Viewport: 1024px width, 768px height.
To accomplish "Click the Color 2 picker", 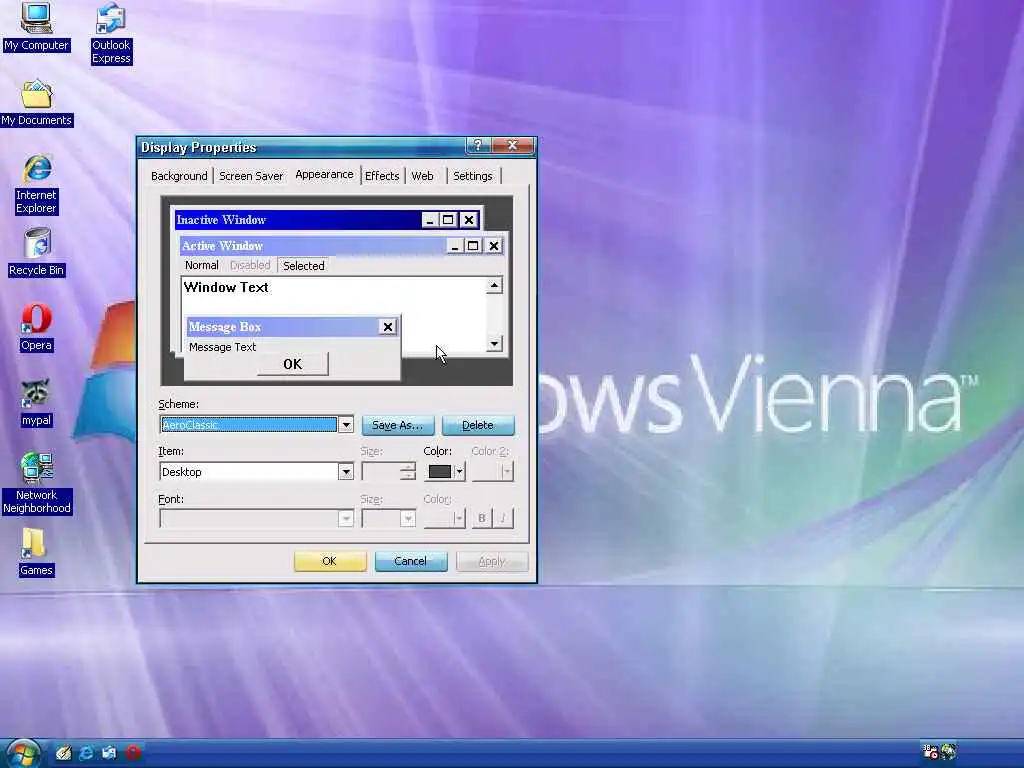I will click(492, 472).
